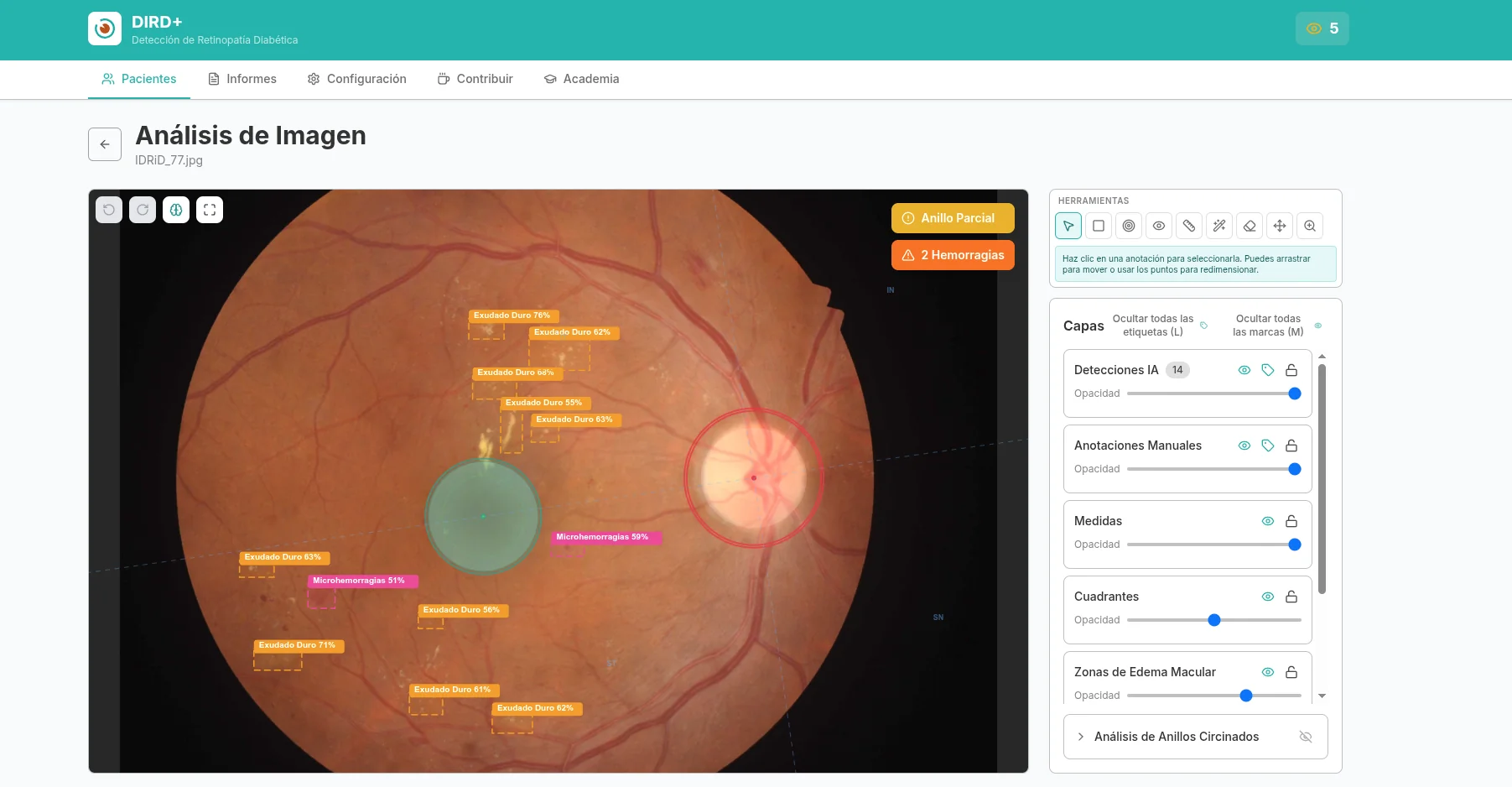The height and width of the screenshot is (787, 1512).
Task: Select the magic wand tool
Action: click(x=1219, y=226)
